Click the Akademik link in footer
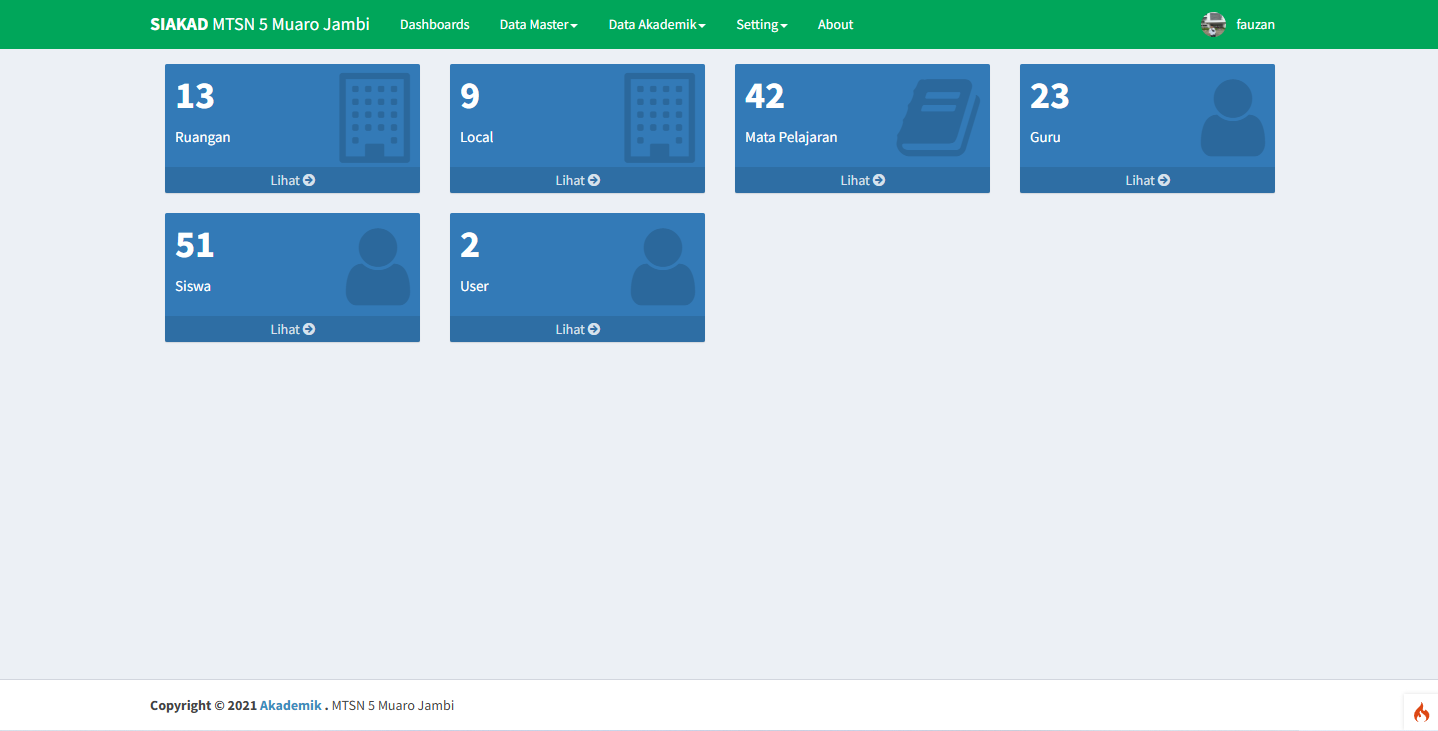This screenshot has height=731, width=1438. 290,705
